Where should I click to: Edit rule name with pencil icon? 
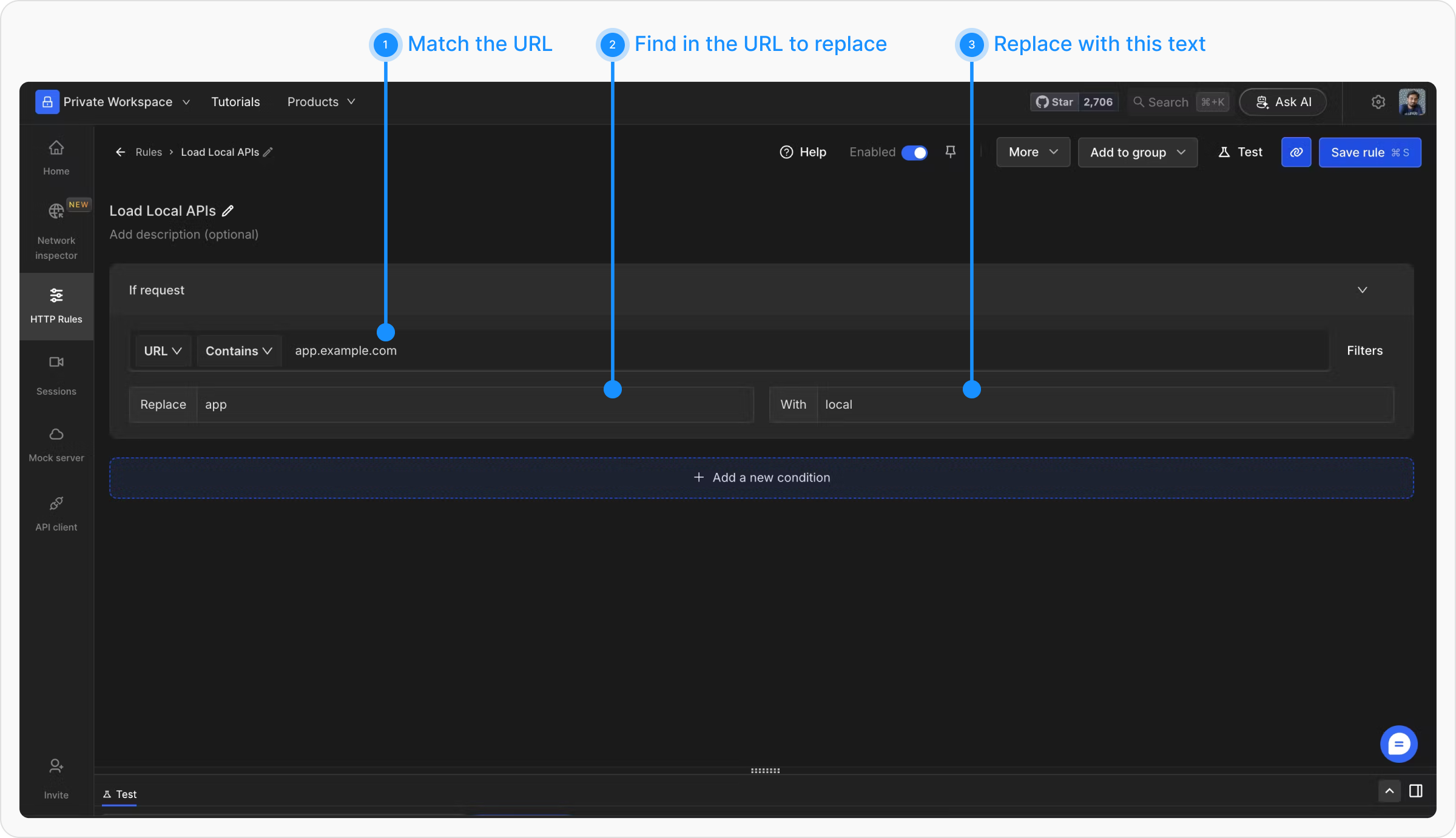tap(228, 211)
